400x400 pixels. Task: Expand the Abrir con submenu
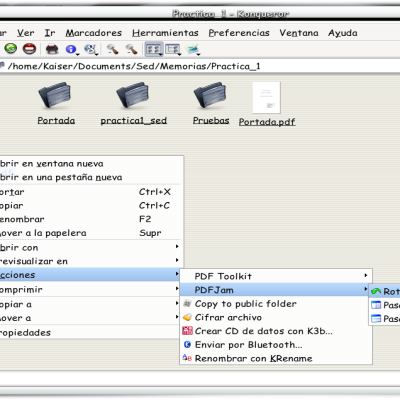pyautogui.click(x=91, y=248)
